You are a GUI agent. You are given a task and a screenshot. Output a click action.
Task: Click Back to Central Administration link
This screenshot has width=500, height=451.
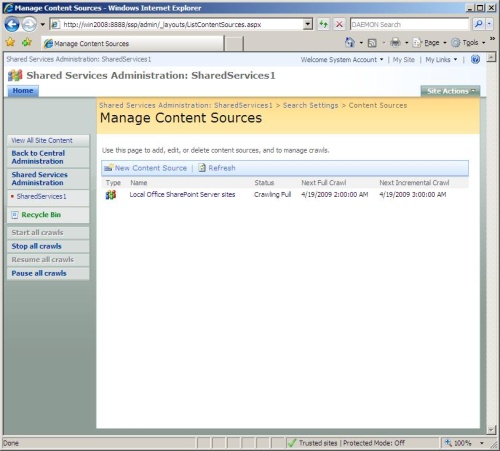coord(38,157)
